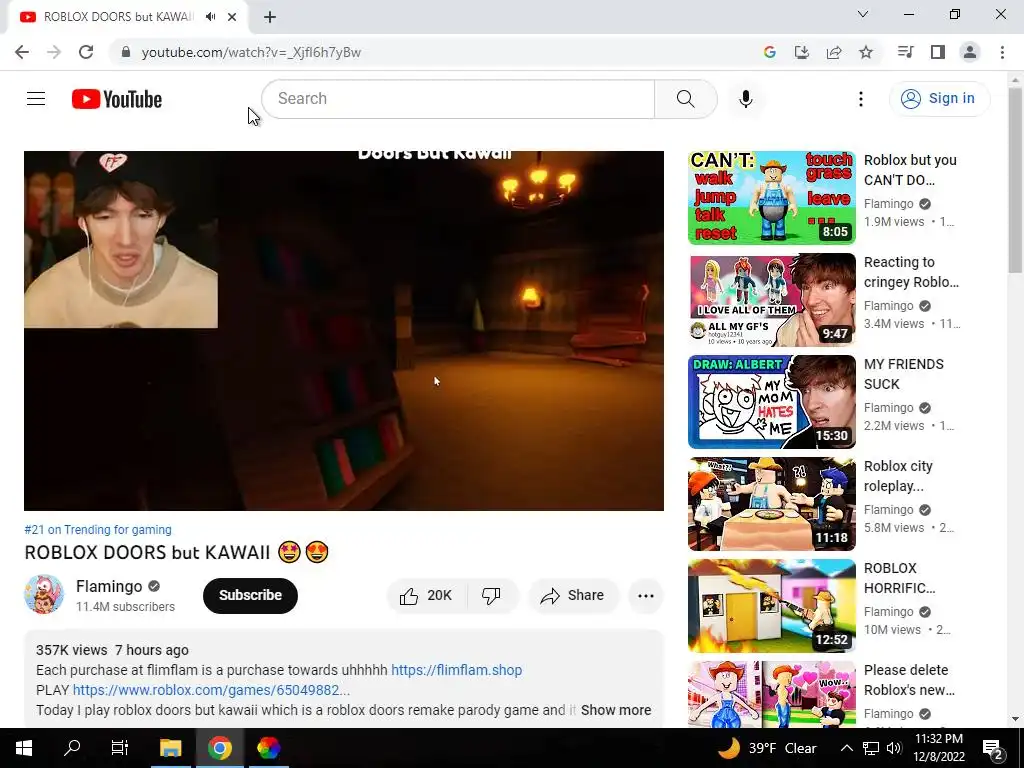Screen dimensions: 1024x768
Task: Go back in browser history
Action: point(22,52)
